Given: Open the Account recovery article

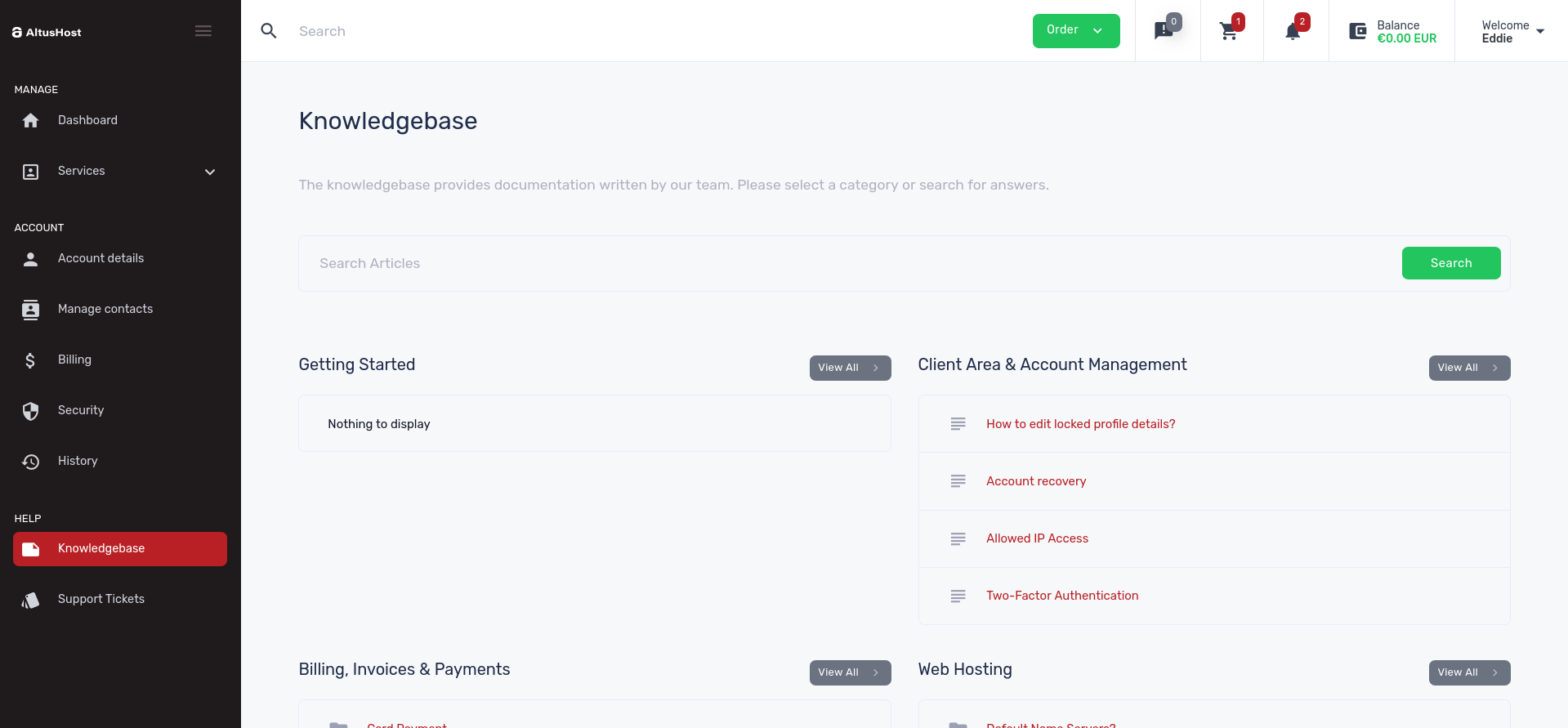Looking at the screenshot, I should click(x=1036, y=481).
